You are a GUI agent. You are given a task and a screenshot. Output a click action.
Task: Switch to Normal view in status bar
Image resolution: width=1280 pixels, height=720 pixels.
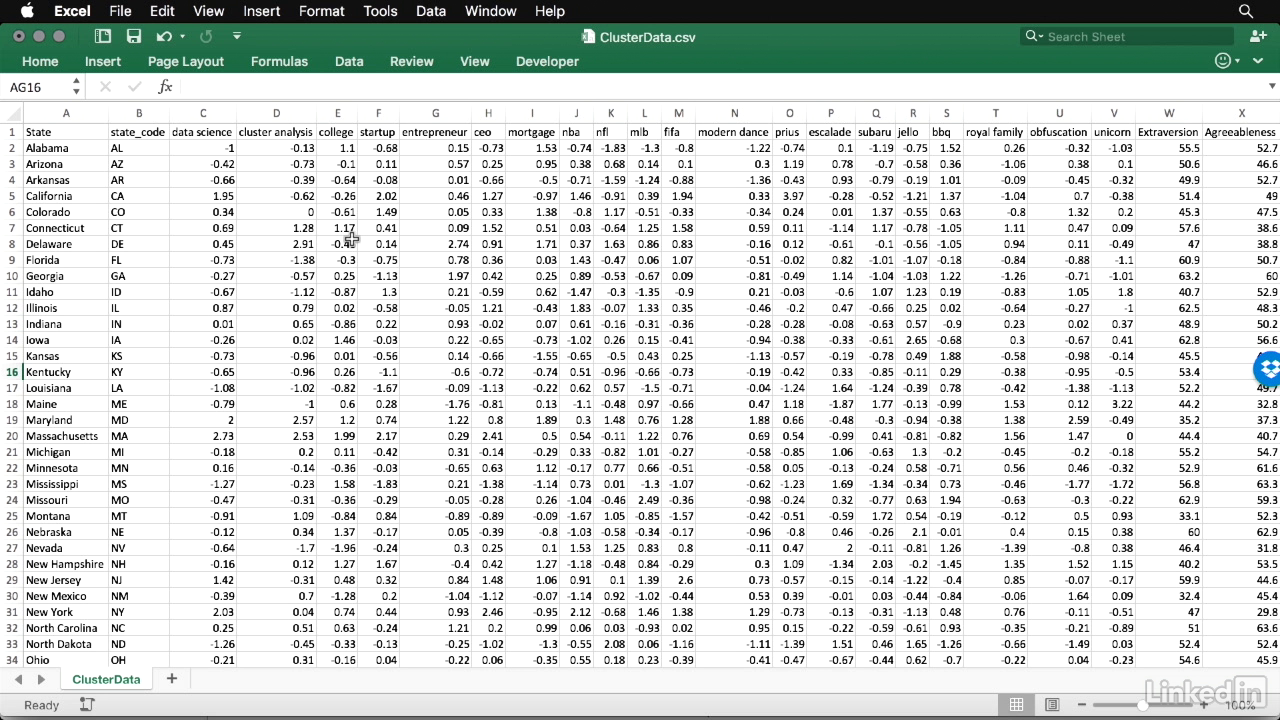coord(1016,705)
